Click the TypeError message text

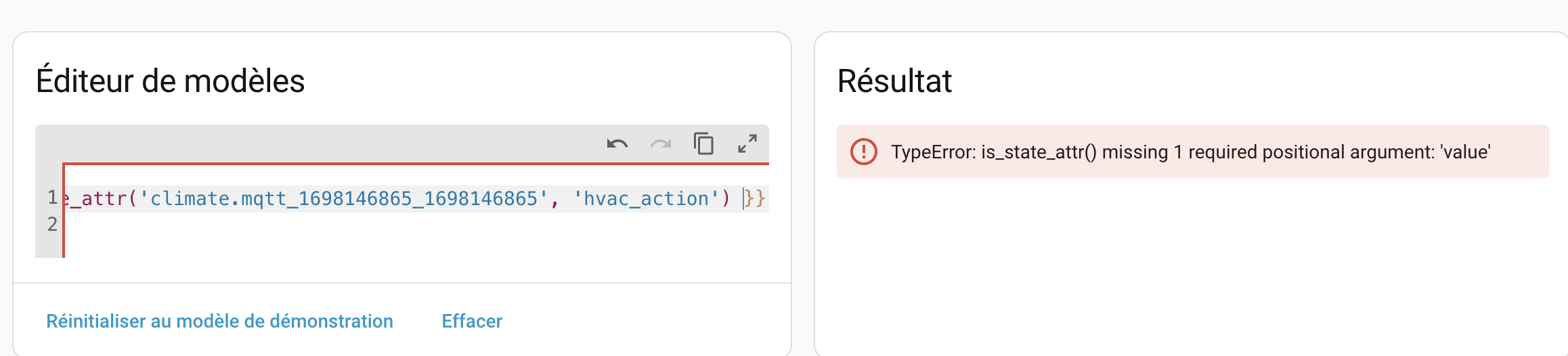point(1190,152)
